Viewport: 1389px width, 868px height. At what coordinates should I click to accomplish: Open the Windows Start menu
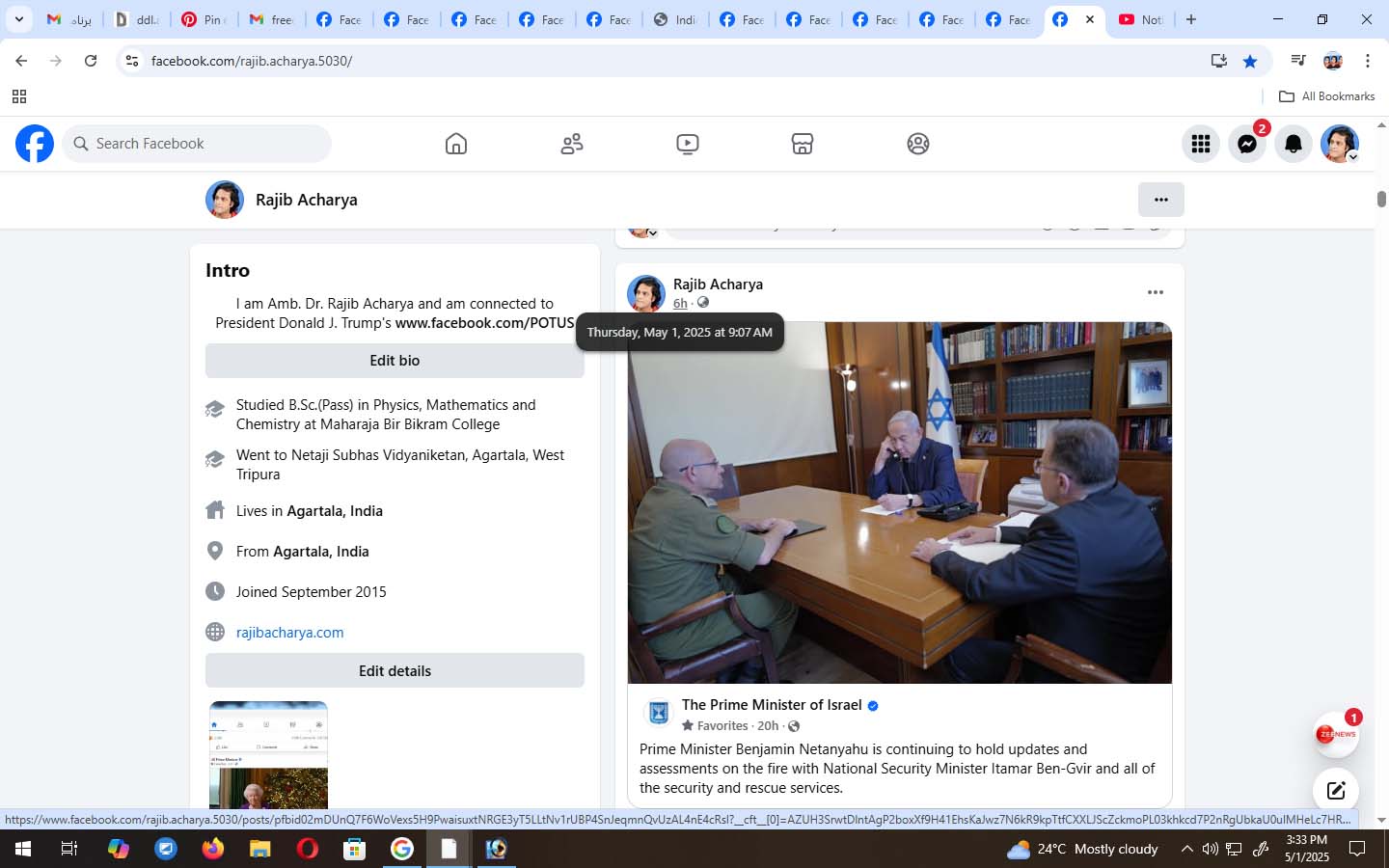[x=23, y=849]
